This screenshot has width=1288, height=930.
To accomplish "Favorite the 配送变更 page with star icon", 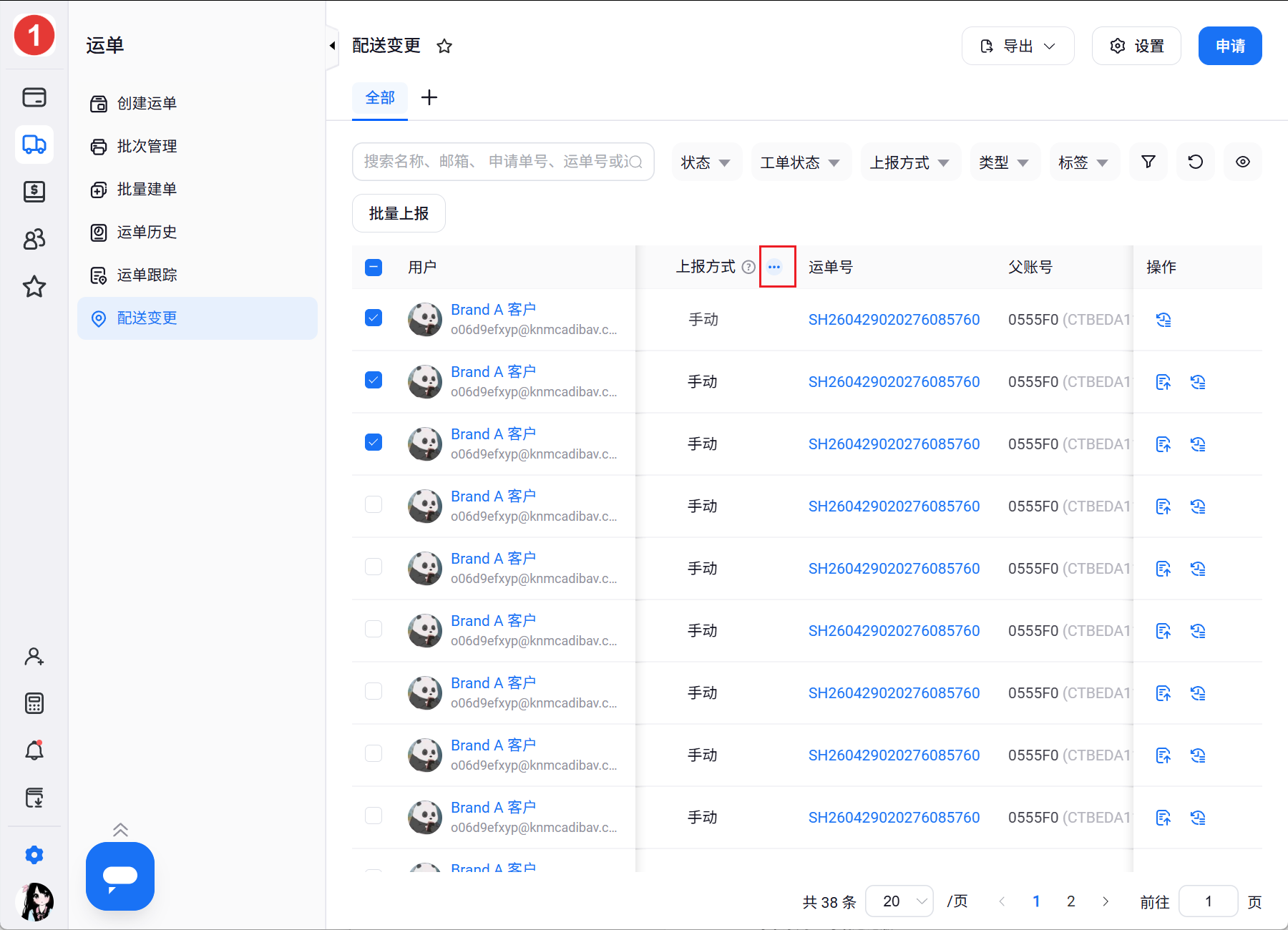I will 444,46.
